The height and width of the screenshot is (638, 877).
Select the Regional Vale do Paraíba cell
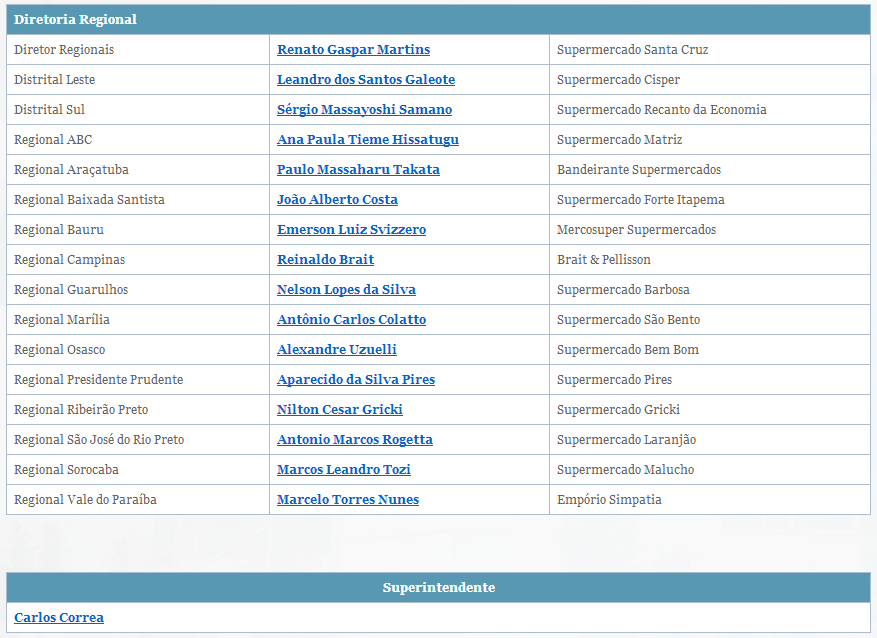tap(138, 500)
